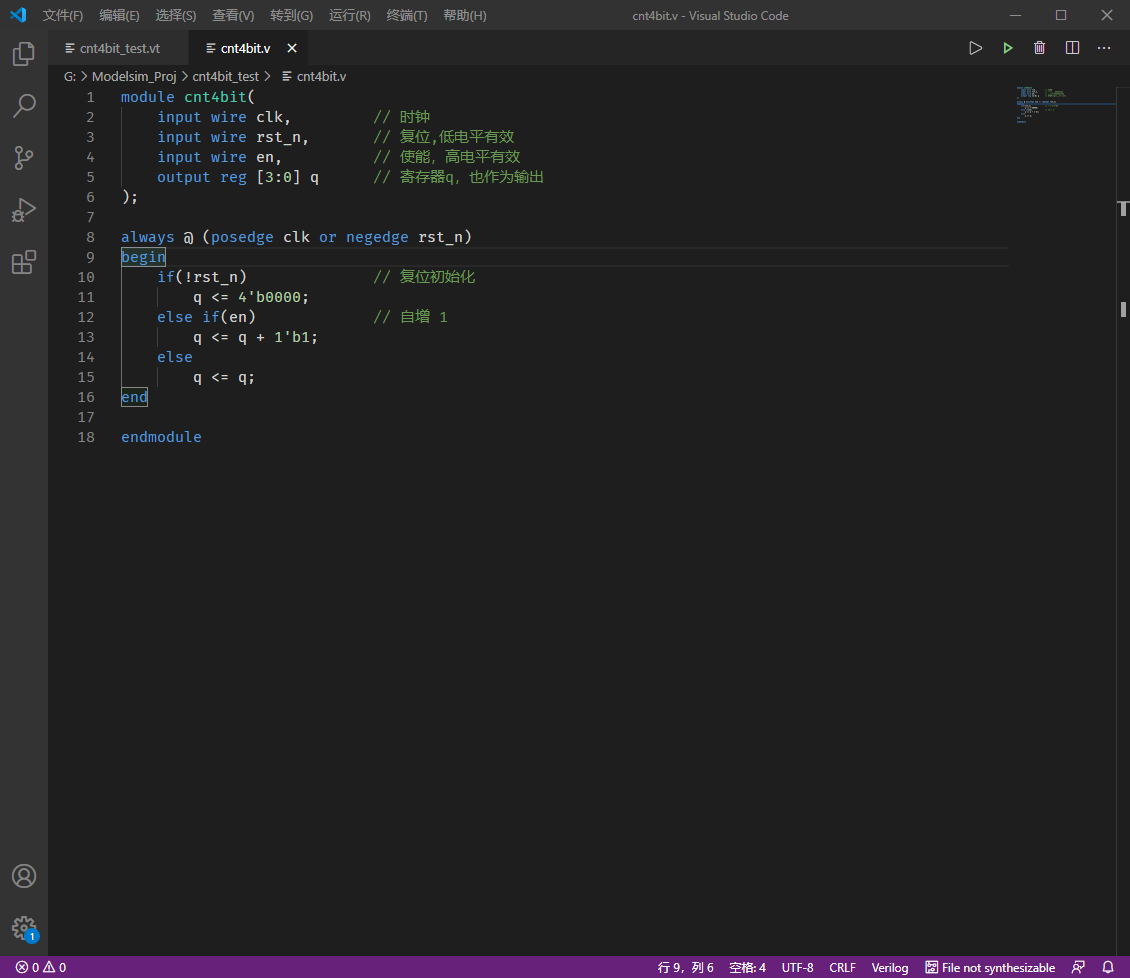The height and width of the screenshot is (978, 1130).
Task: Open the 文件(F) menu
Action: [x=63, y=16]
